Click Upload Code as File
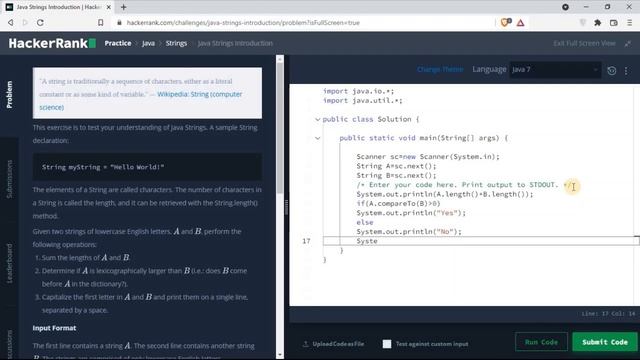This screenshot has width=640, height=360. pyautogui.click(x=334, y=344)
